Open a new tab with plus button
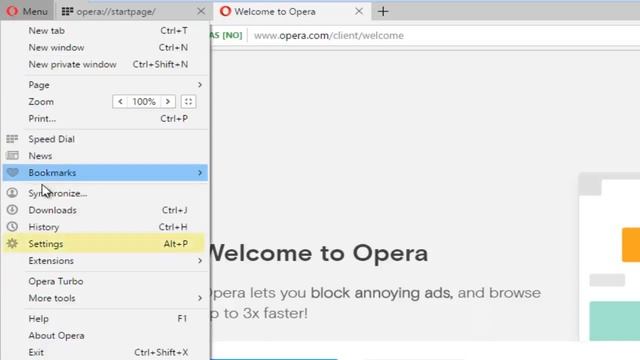 383,11
